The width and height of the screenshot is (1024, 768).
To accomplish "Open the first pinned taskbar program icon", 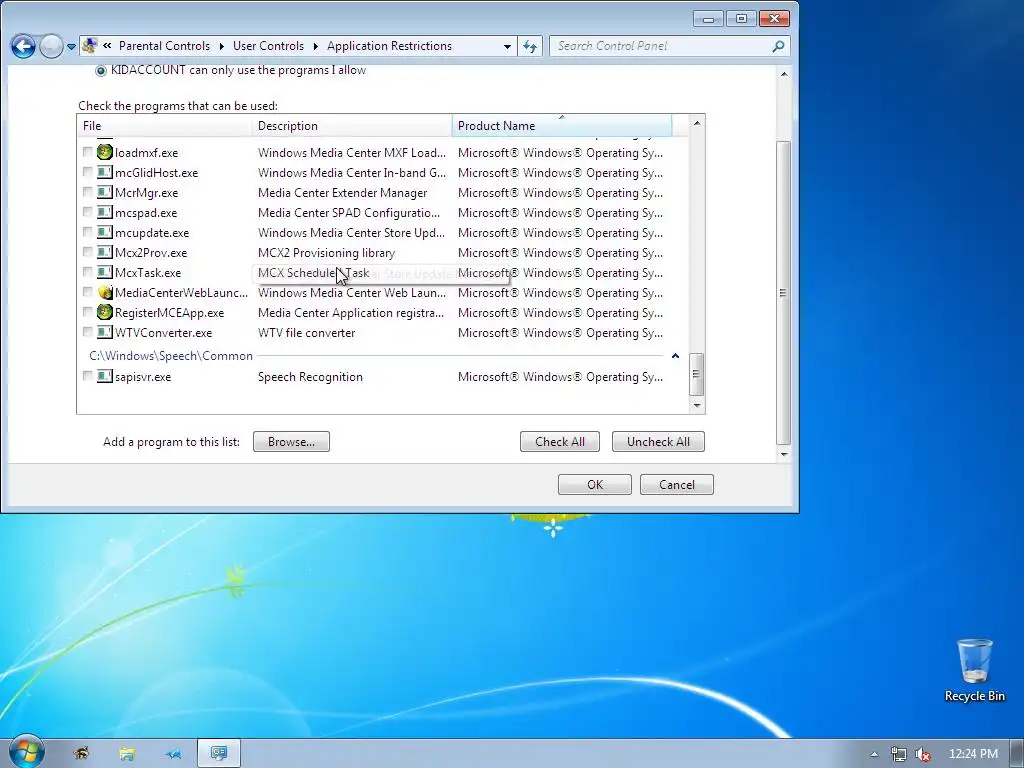I will point(81,754).
